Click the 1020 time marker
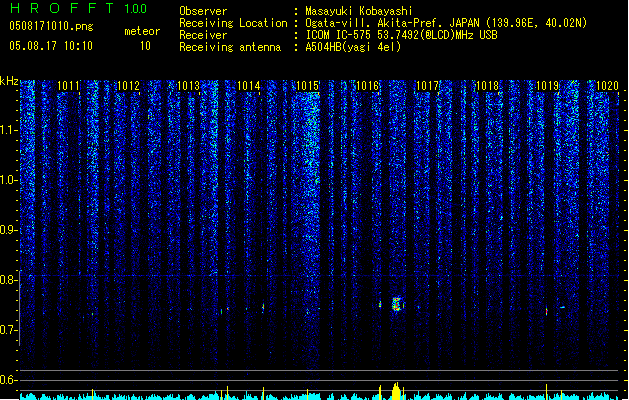The width and height of the screenshot is (629, 400). pyautogui.click(x=607, y=86)
